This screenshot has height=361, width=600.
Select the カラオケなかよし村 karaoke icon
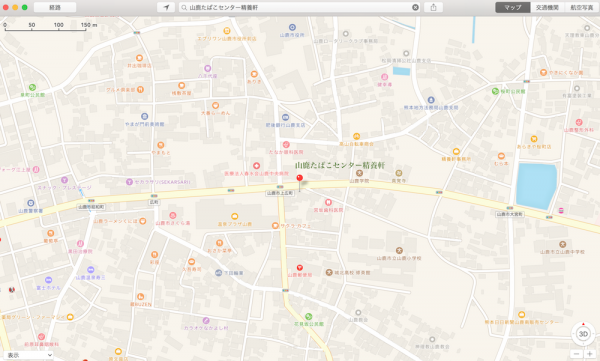click(206, 320)
